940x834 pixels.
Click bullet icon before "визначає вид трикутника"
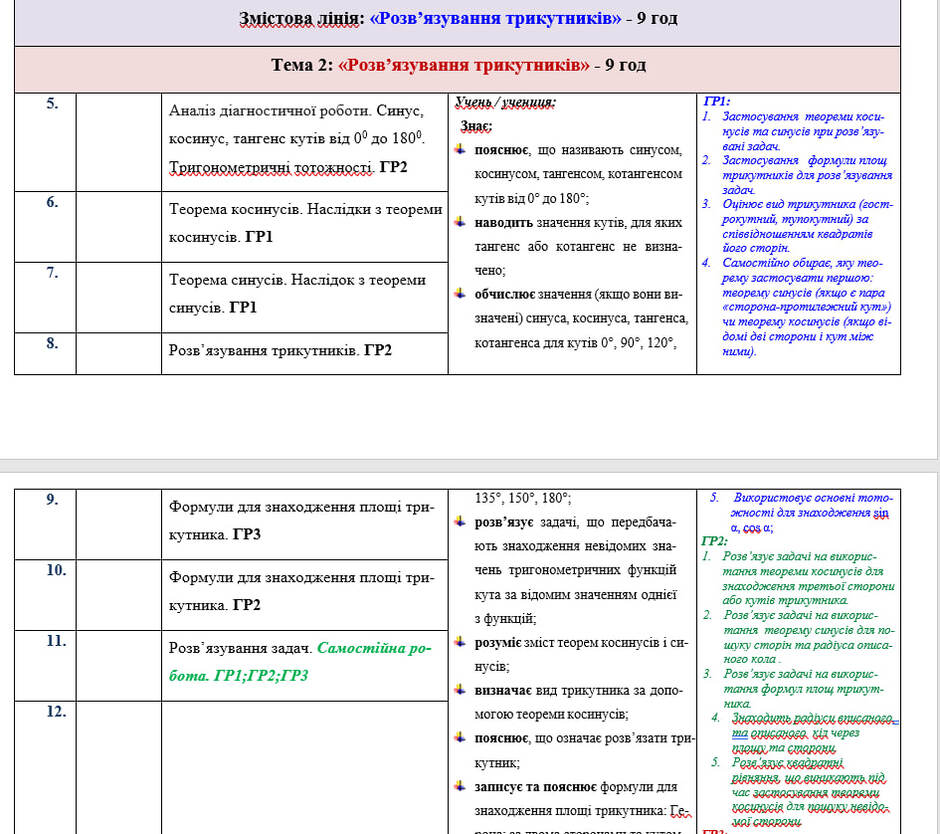460,690
